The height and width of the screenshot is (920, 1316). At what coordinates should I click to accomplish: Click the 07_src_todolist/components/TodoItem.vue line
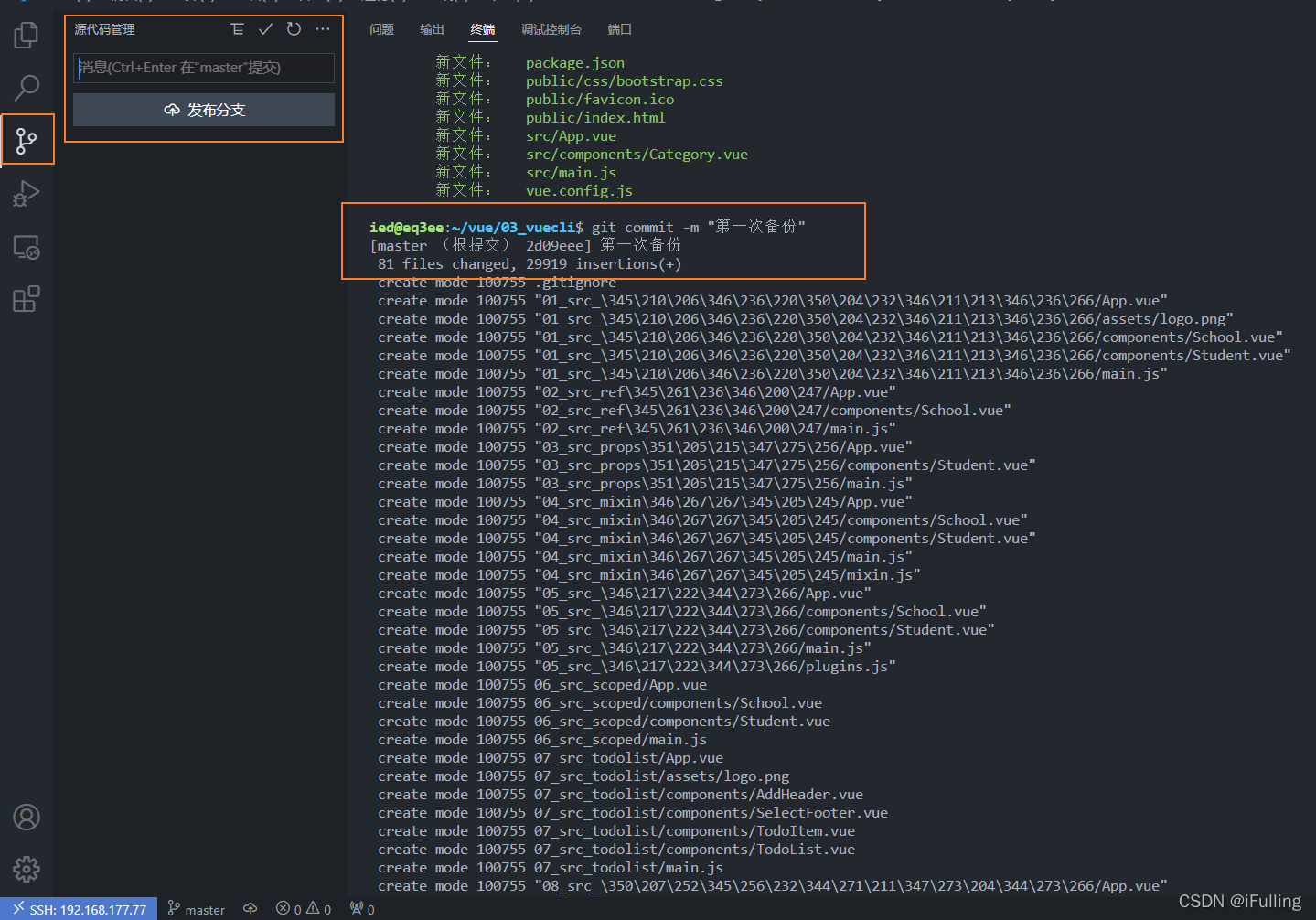pos(616,830)
